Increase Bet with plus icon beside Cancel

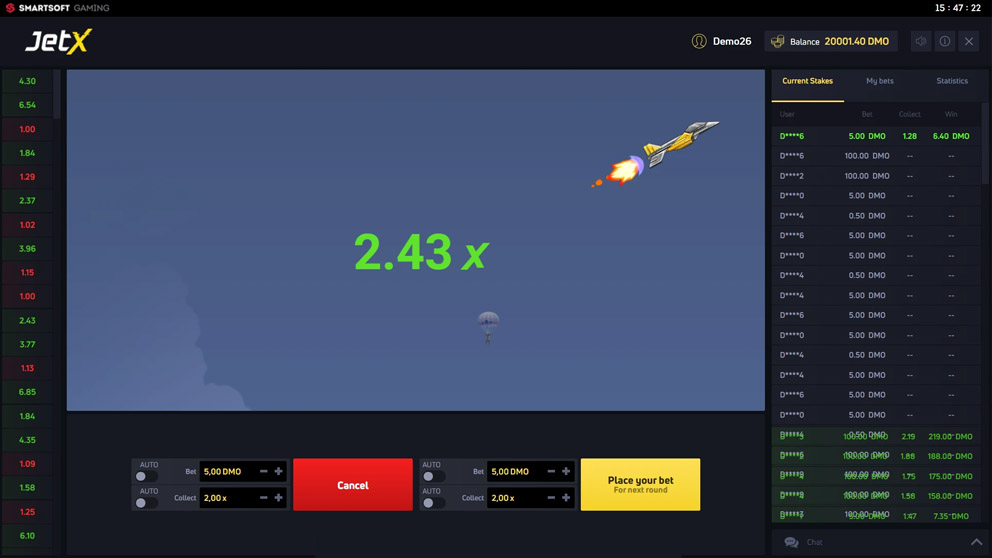(x=279, y=471)
